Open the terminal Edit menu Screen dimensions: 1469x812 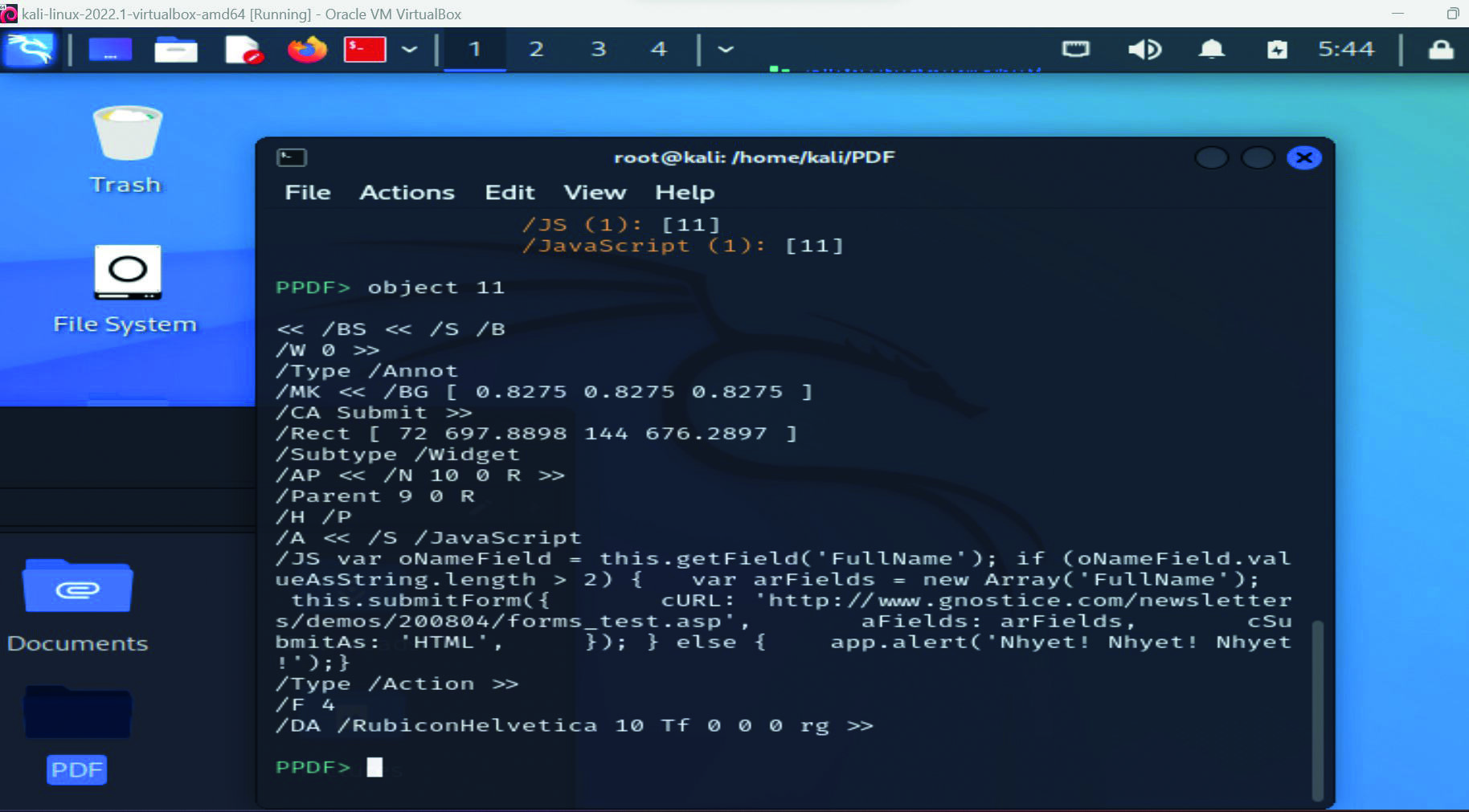509,193
